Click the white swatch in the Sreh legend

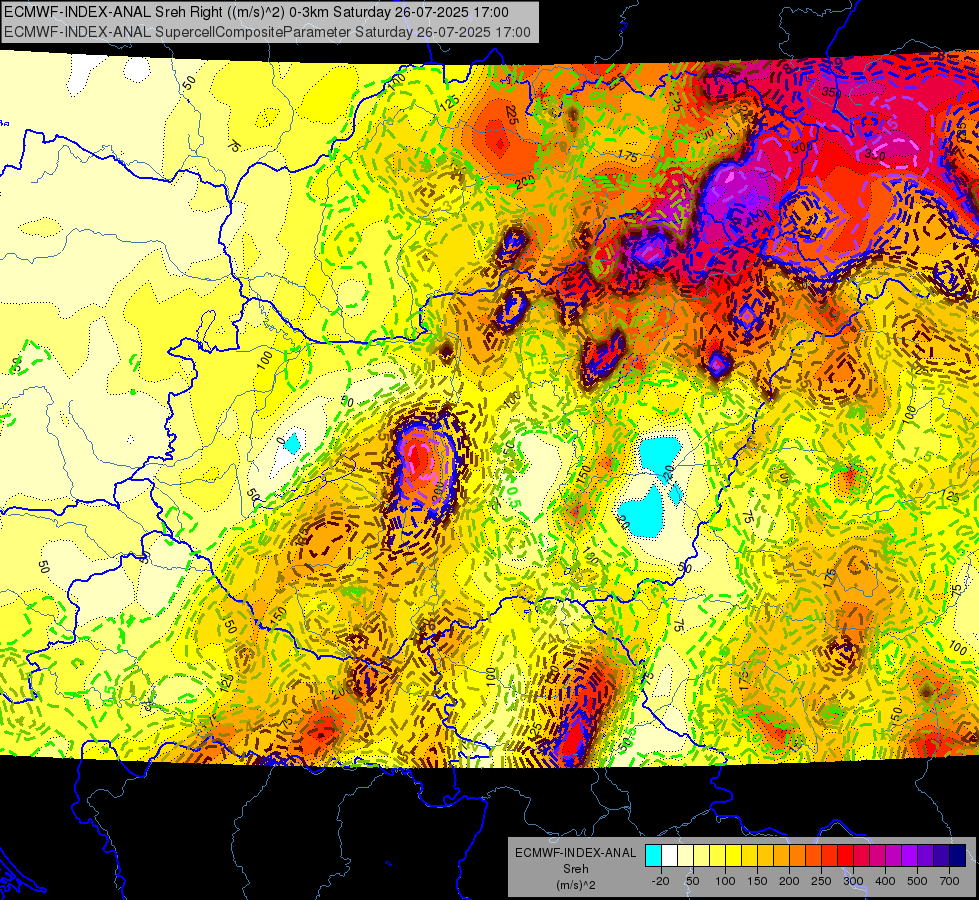click(669, 855)
